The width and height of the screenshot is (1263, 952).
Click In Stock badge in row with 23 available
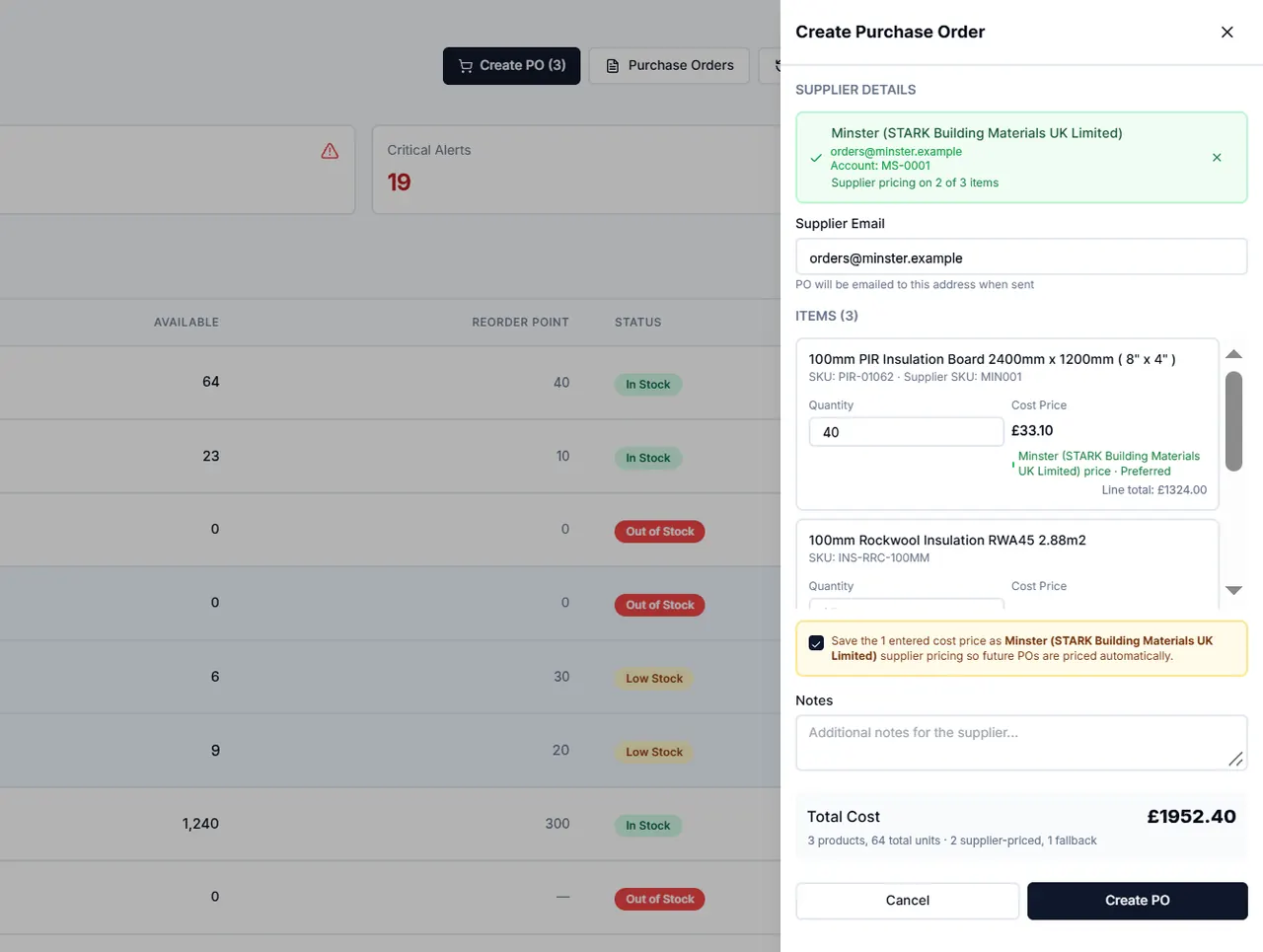(x=648, y=458)
